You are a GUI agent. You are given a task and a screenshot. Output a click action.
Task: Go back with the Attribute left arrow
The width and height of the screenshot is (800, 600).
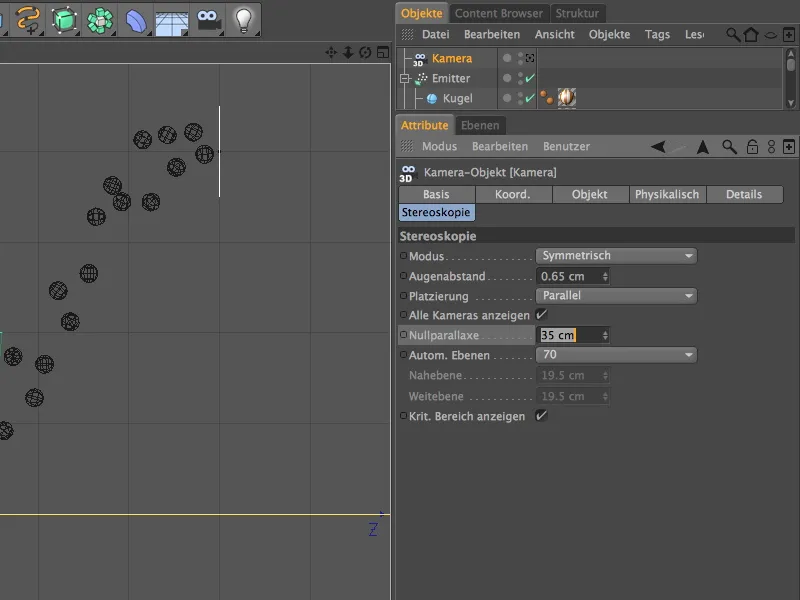658,147
